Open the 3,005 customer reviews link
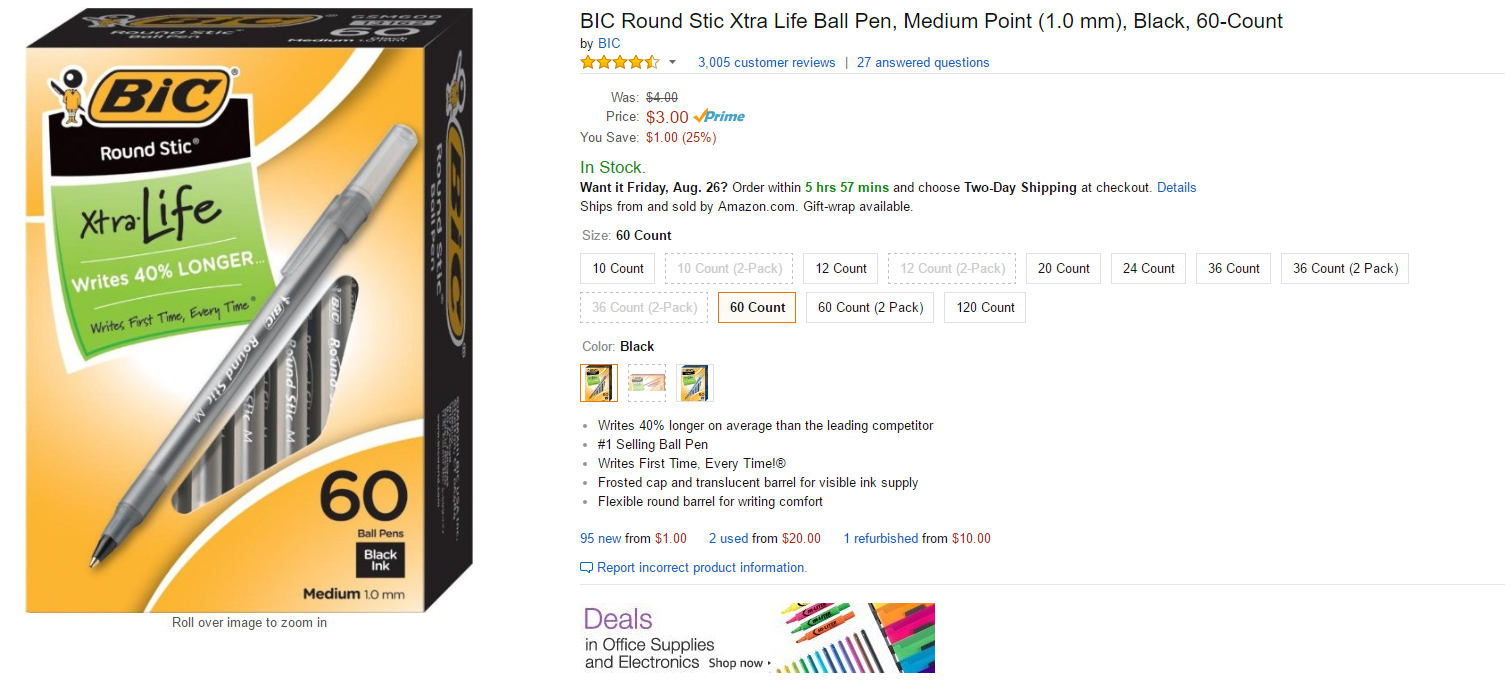 (766, 62)
